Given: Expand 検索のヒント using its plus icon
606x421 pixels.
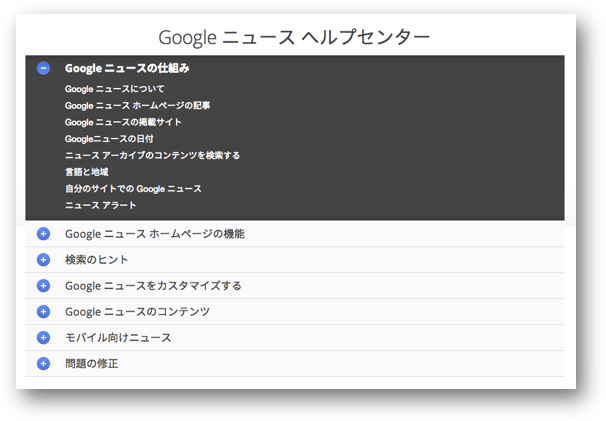Looking at the screenshot, I should [43, 260].
